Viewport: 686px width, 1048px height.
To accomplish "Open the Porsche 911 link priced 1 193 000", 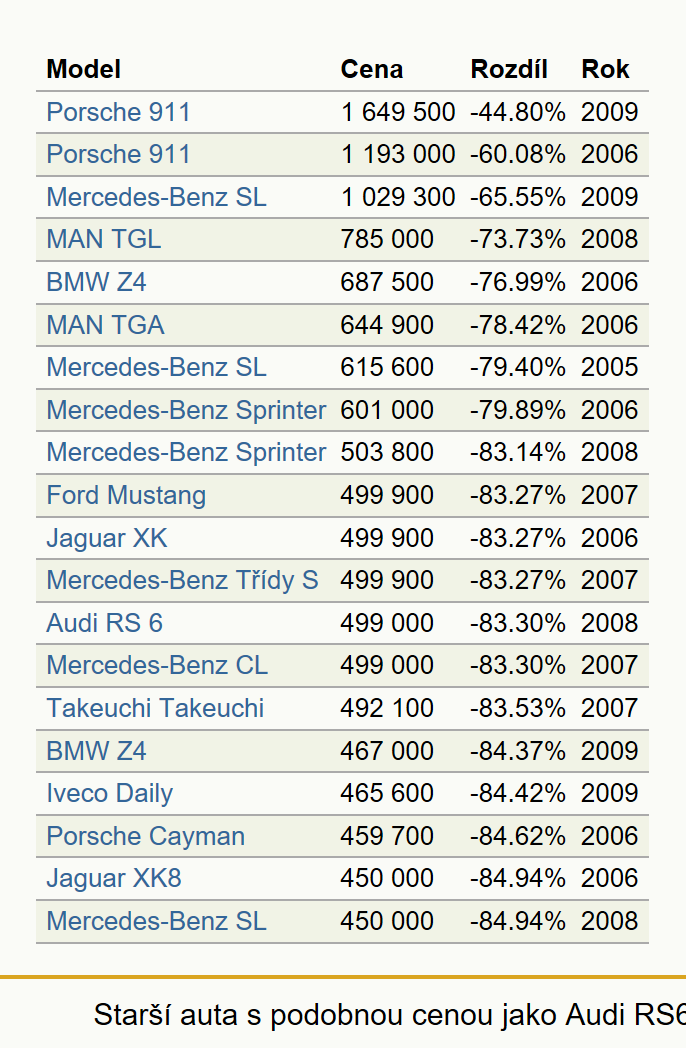I will point(118,154).
